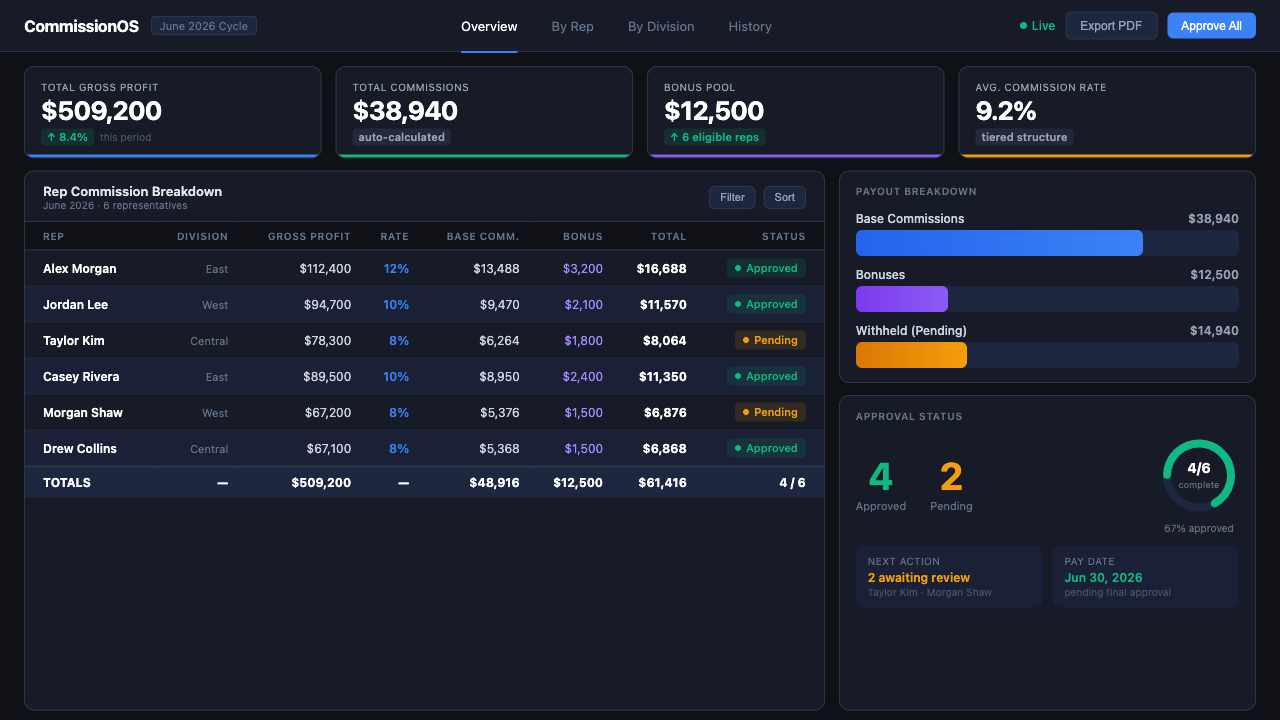Click the STATUS column header
1280x720 pixels.
click(x=783, y=237)
